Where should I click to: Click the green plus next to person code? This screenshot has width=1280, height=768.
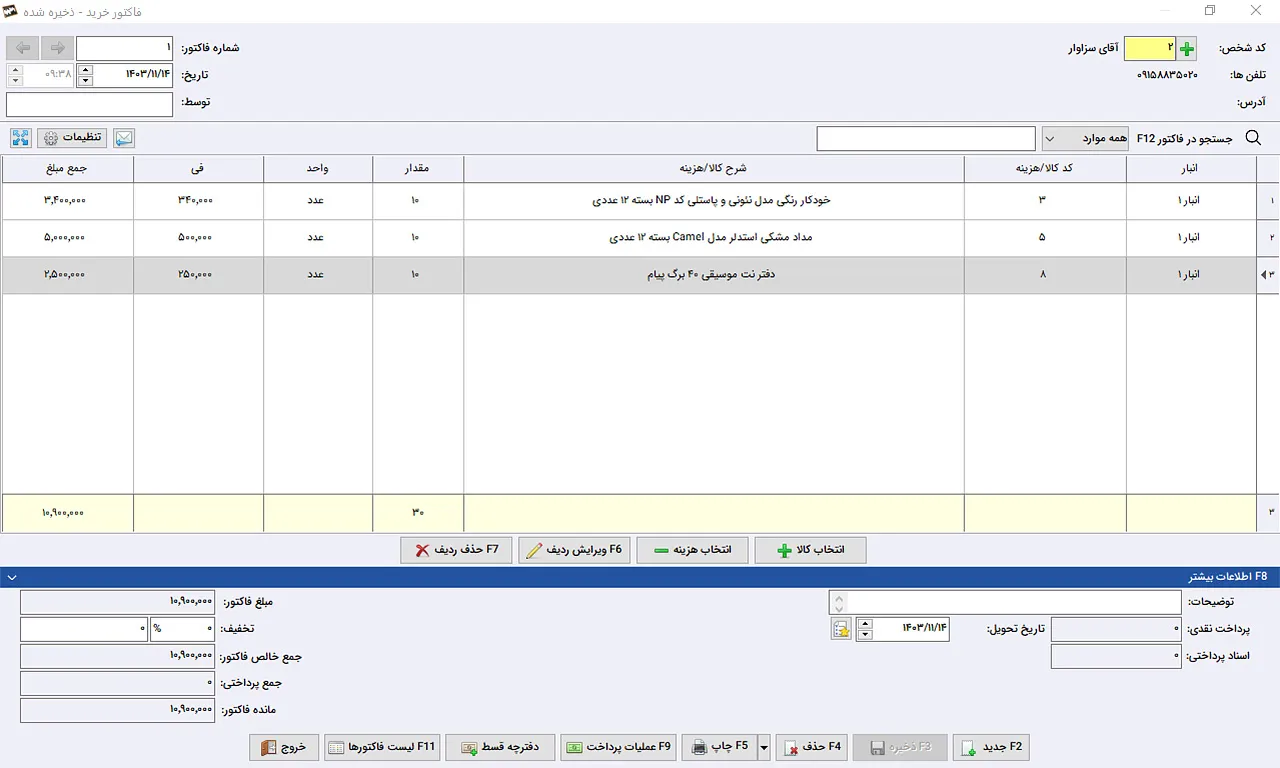[1187, 48]
